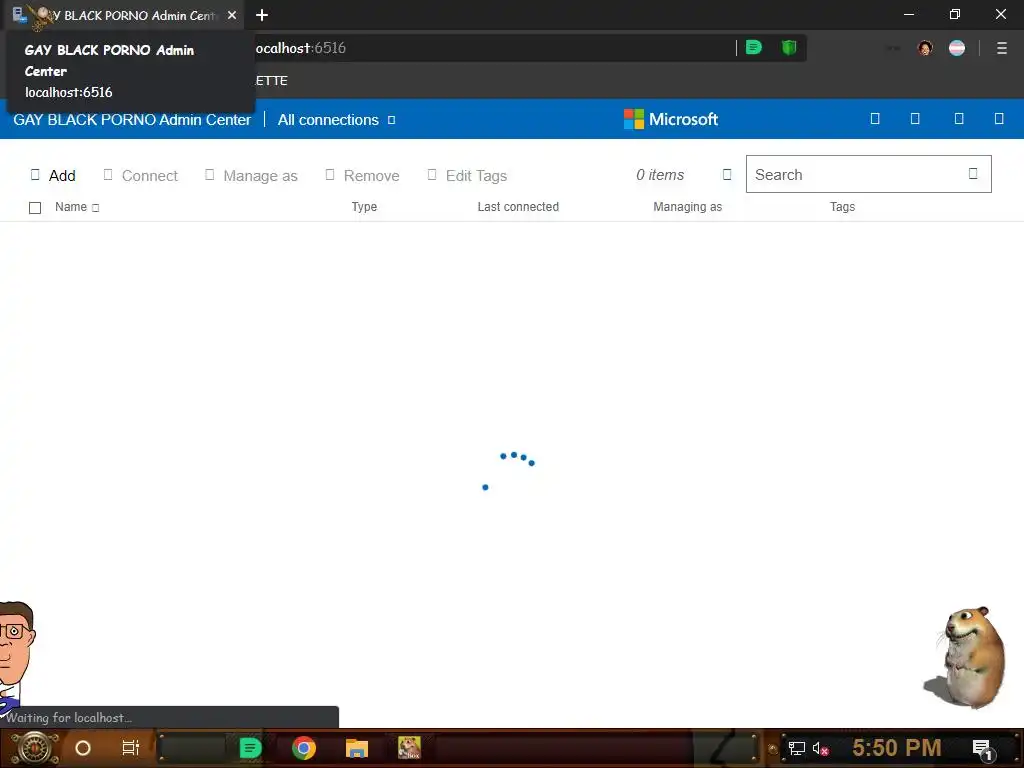Screen dimensions: 1024x768
Task: Click the 0 items count label
Action: (660, 175)
